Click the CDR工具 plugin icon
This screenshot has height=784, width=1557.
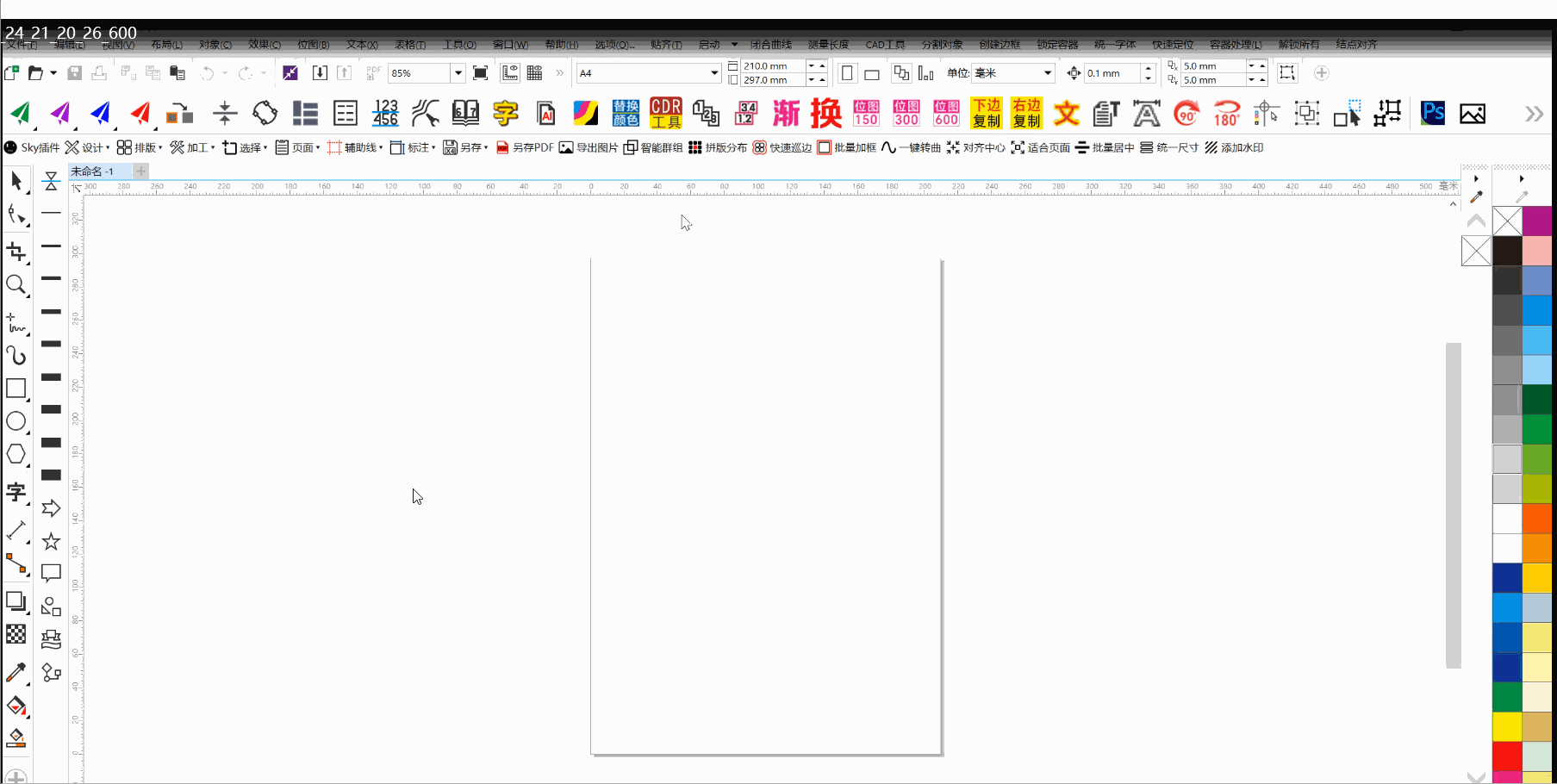tap(665, 113)
